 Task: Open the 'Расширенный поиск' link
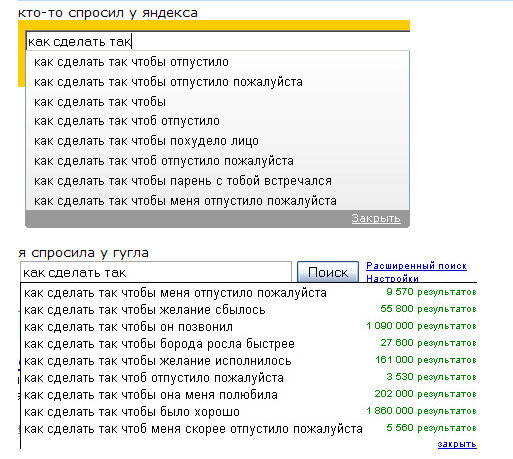pyautogui.click(x=416, y=266)
